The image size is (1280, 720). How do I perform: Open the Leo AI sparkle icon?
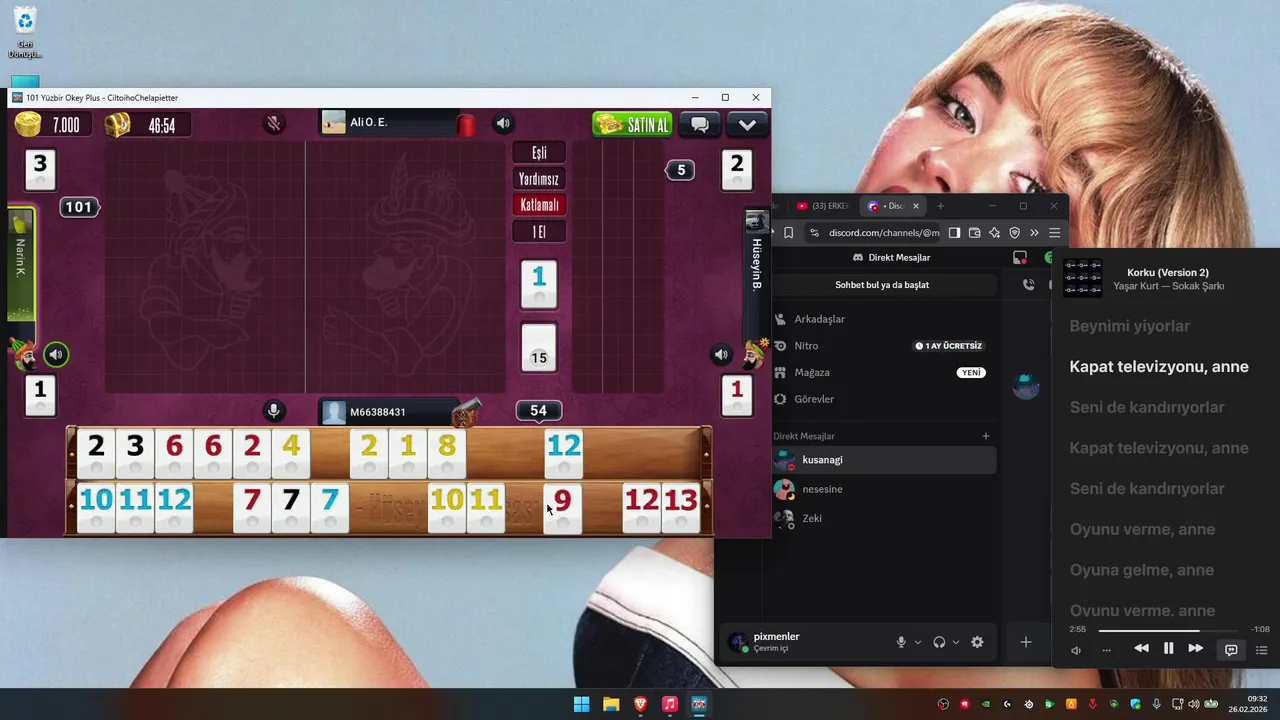point(994,233)
